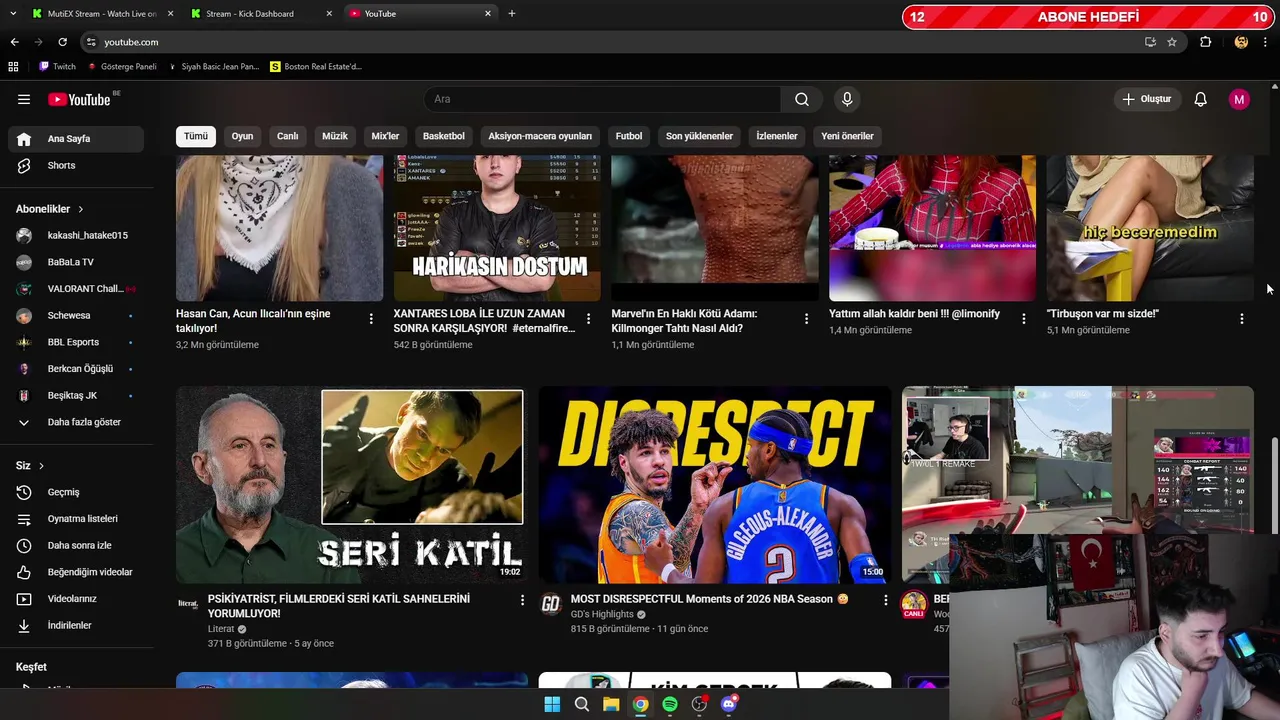Viewport: 1280px width, 720px height.
Task: Open İndirilenler downloads page
Action: (x=76, y=625)
